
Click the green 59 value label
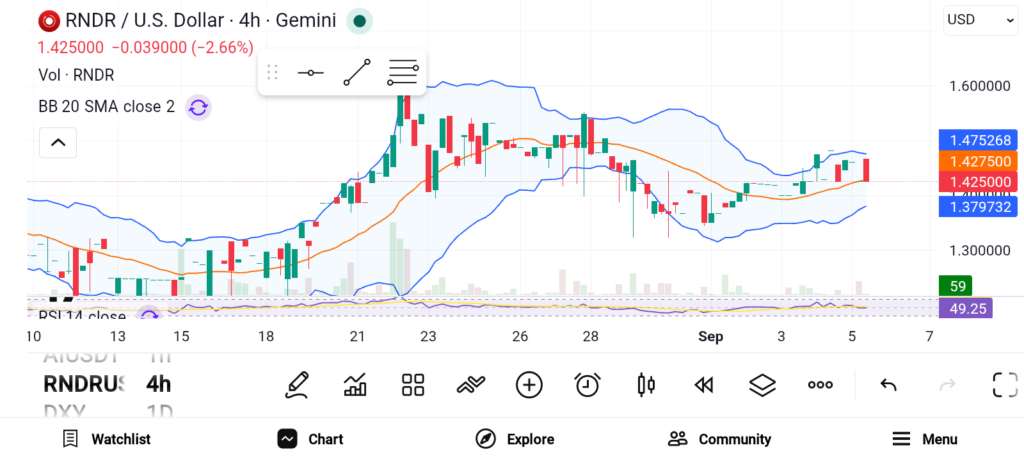[x=955, y=286]
